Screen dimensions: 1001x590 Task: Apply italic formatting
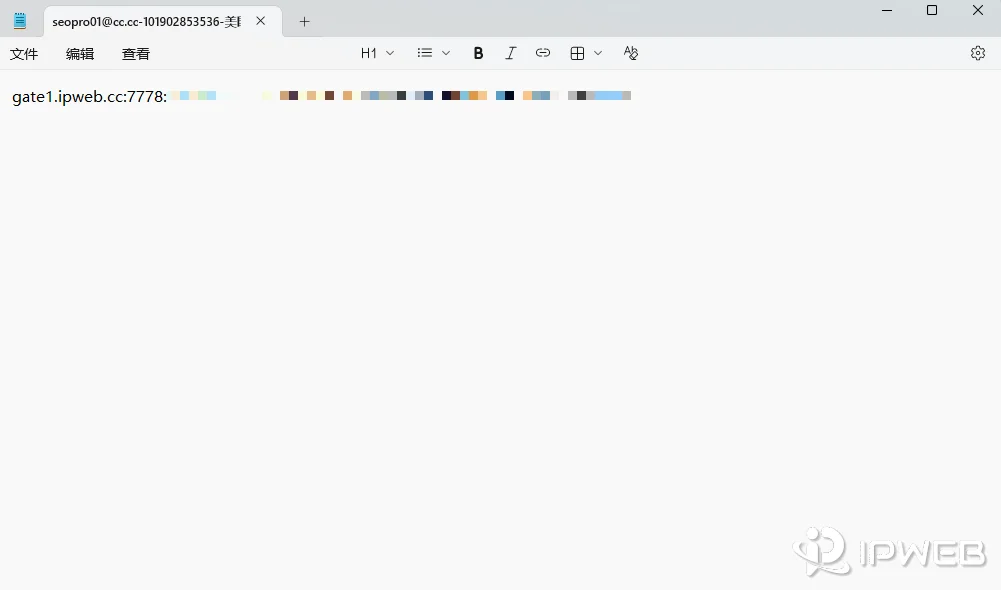tap(510, 53)
